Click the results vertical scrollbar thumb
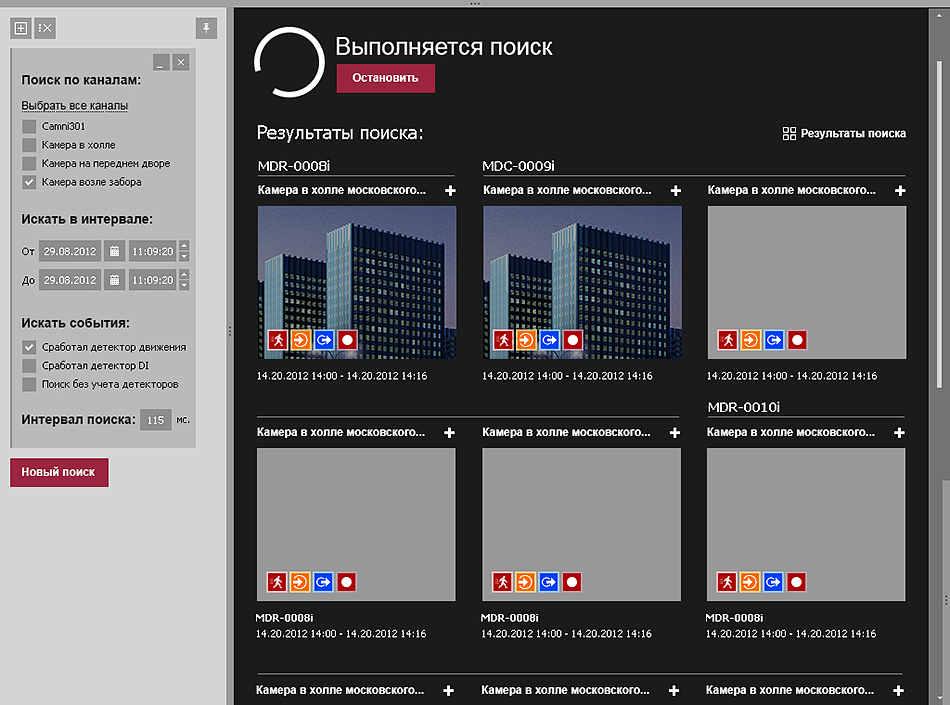This screenshot has height=705, width=950. pyautogui.click(x=940, y=224)
